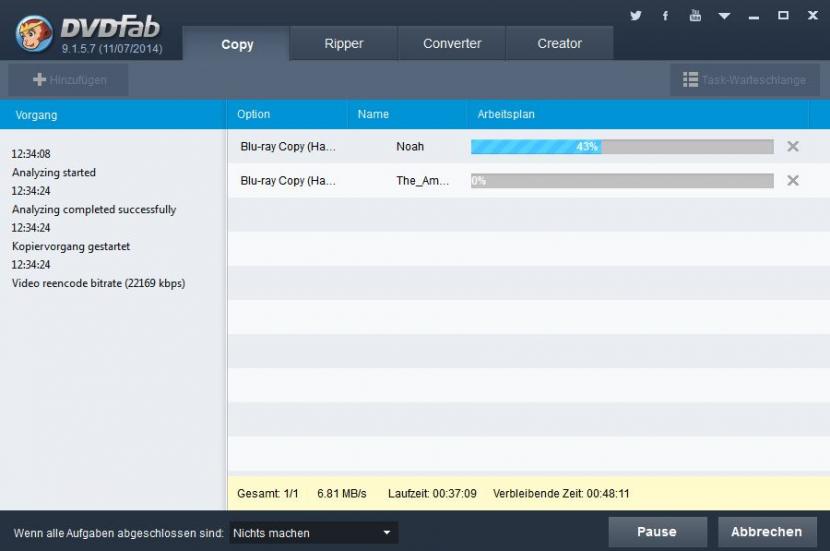The height and width of the screenshot is (551, 830).
Task: Open DVDFab Twitter page icon
Action: point(636,15)
